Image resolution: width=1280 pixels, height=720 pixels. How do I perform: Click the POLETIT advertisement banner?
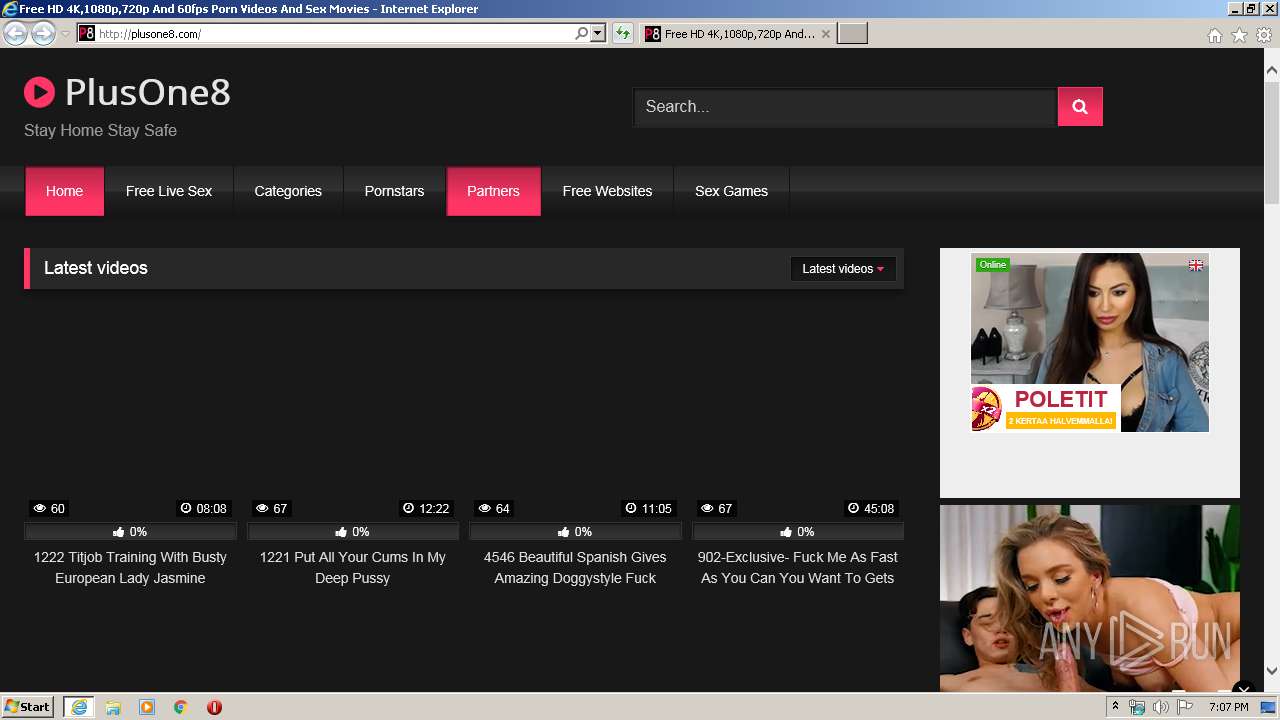[x=1045, y=408]
